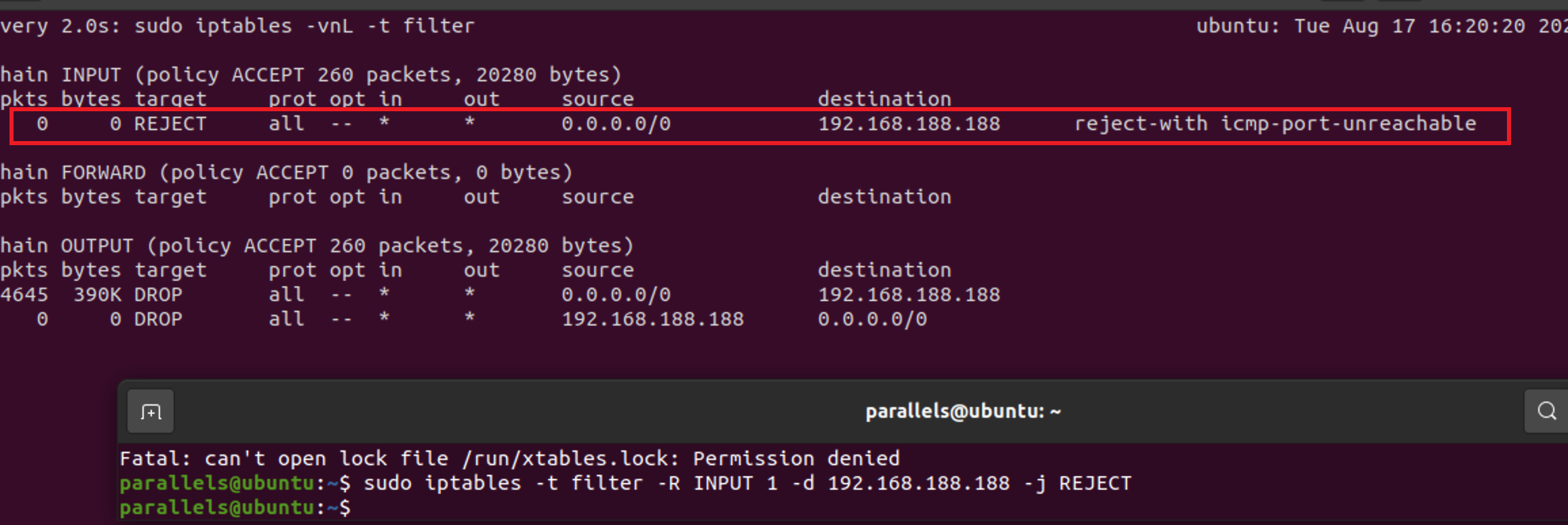This screenshot has height=525, width=1568.
Task: Click the search icon in the terminal header
Action: [x=1546, y=411]
